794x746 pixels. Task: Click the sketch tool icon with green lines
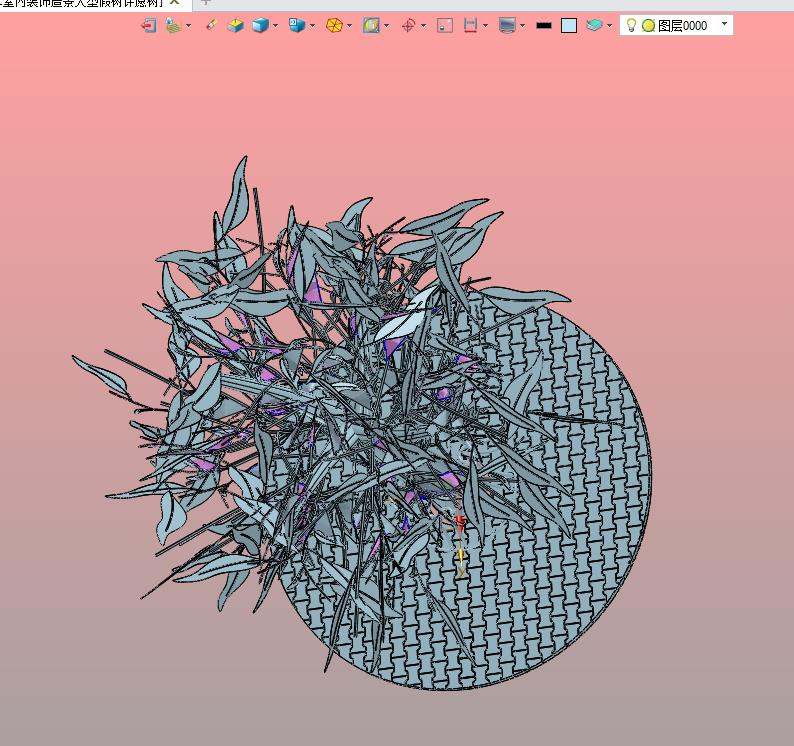click(x=173, y=25)
